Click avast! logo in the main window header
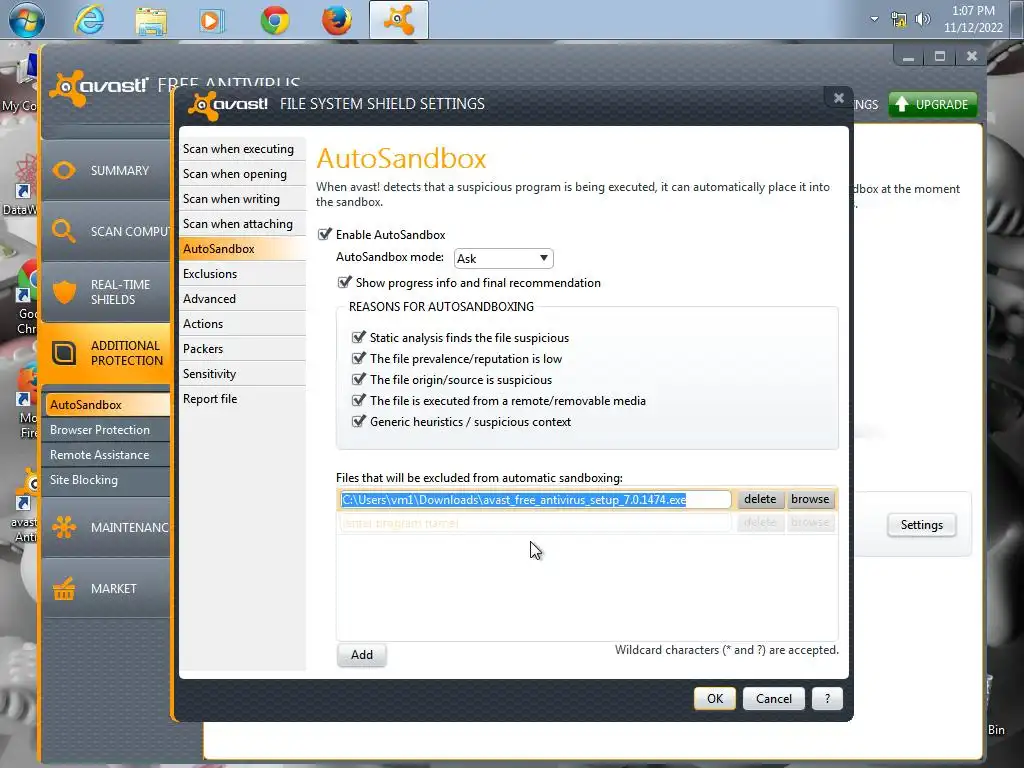Viewport: 1024px width, 768px height. (x=99, y=87)
